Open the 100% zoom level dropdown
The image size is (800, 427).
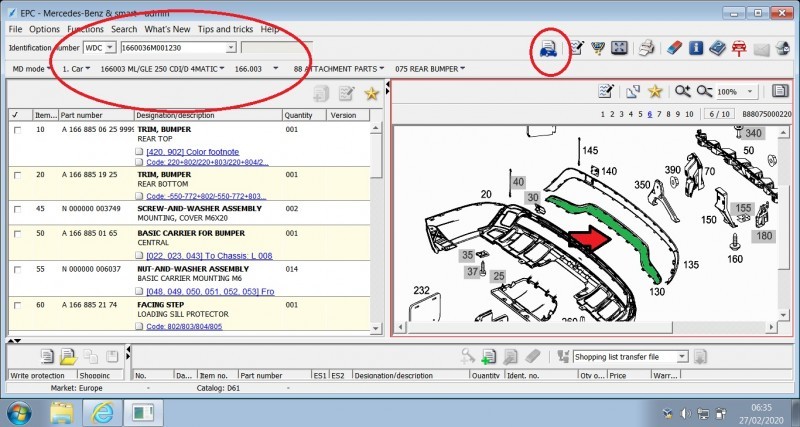749,92
